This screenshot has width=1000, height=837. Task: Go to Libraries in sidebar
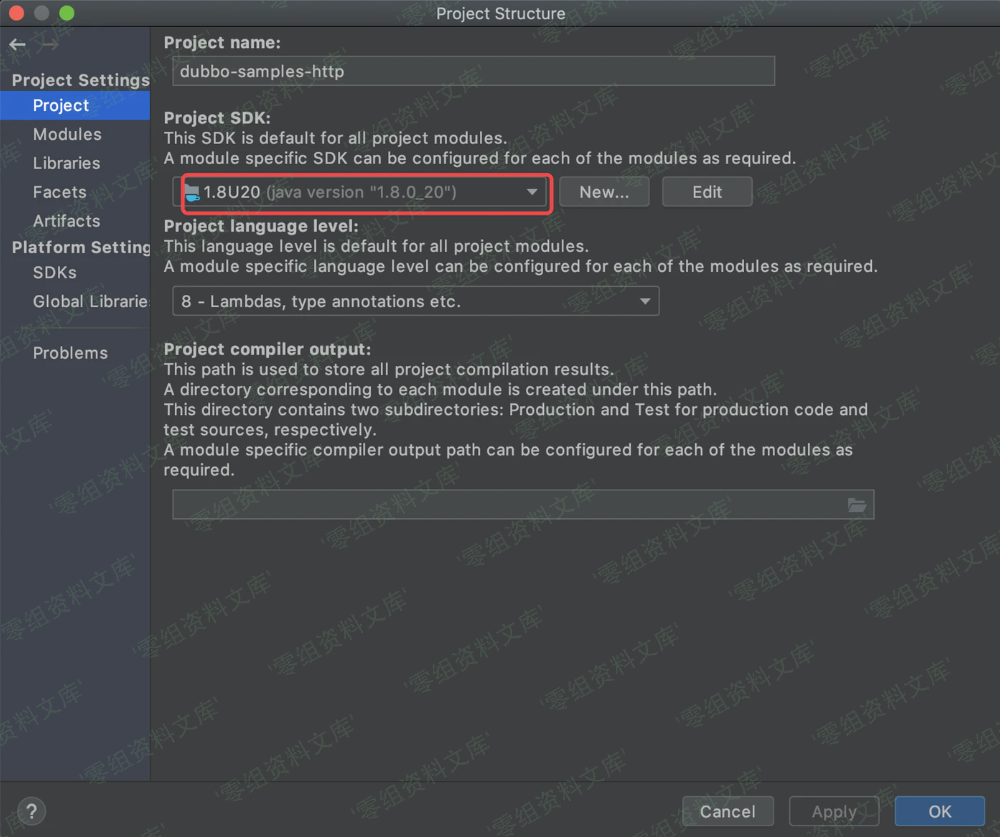(67, 163)
